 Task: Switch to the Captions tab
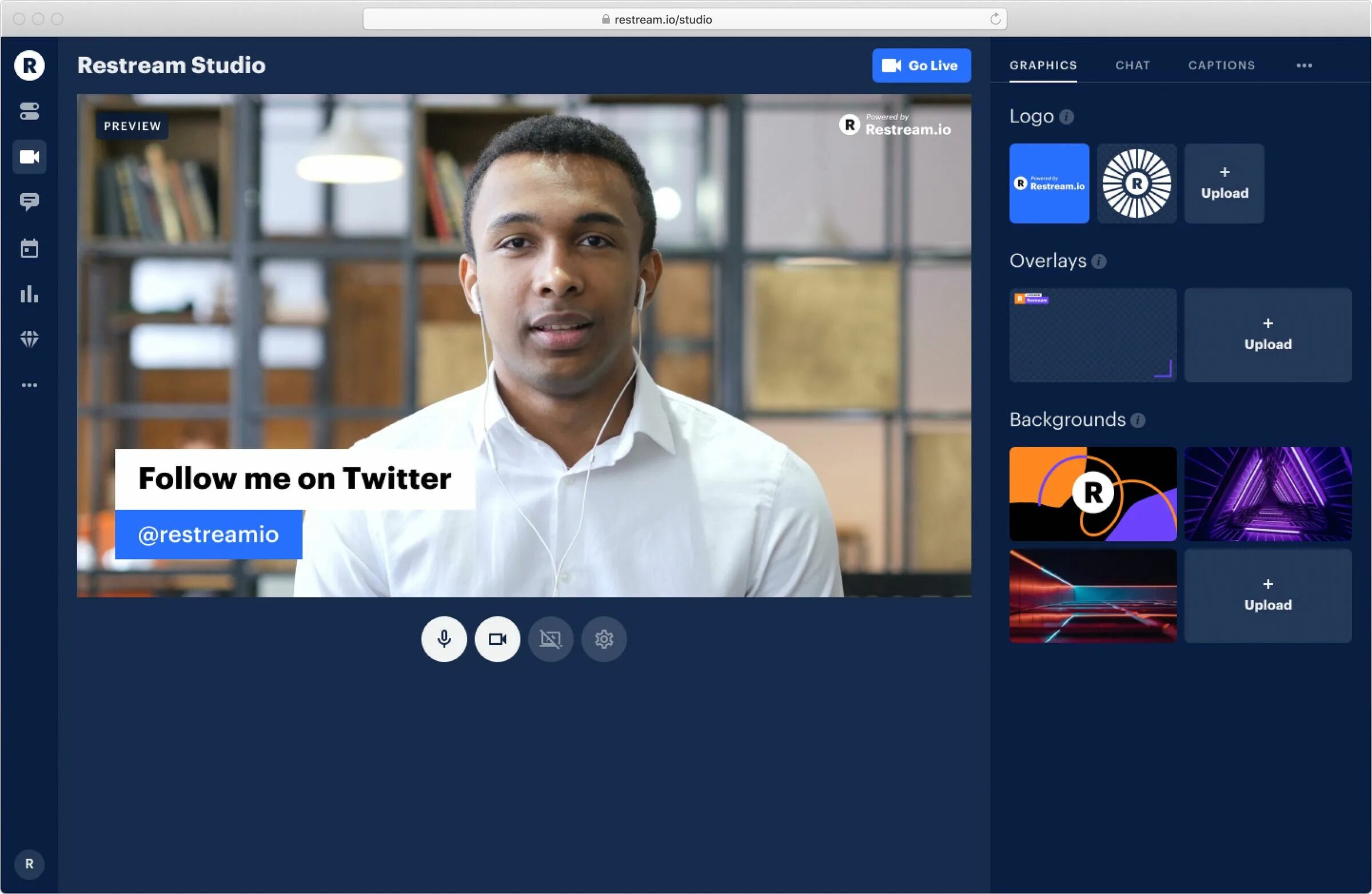point(1221,66)
